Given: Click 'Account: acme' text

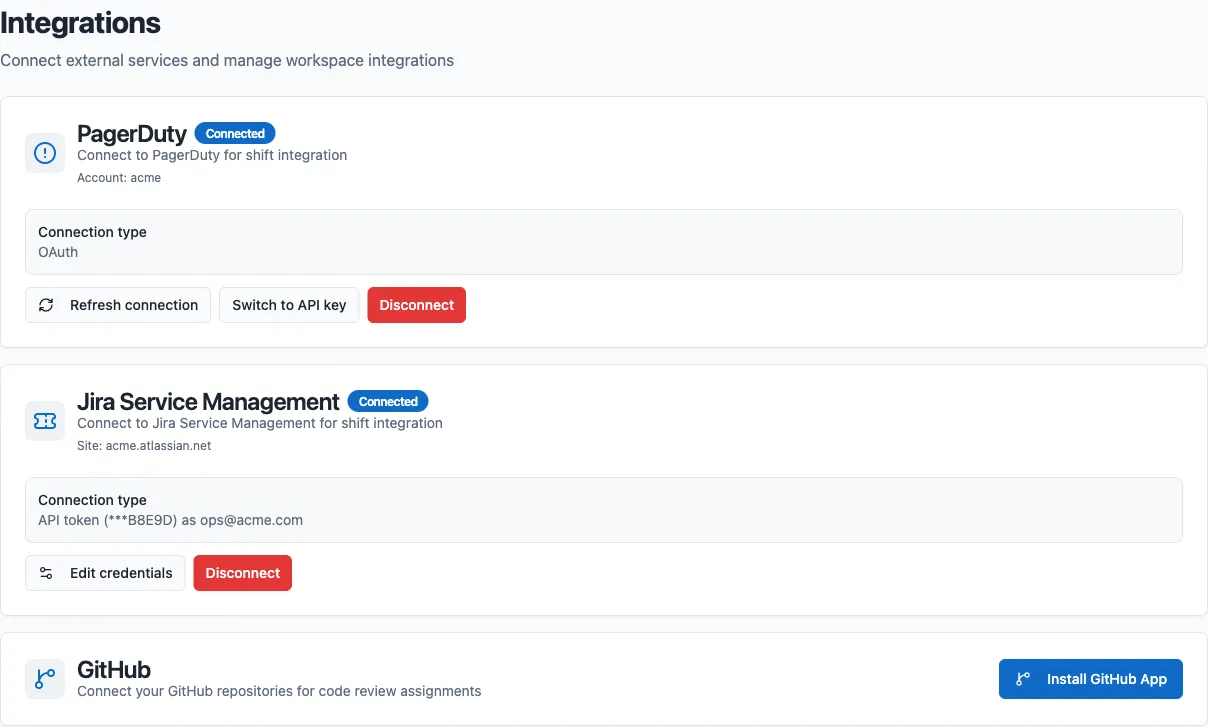Looking at the screenshot, I should (x=119, y=178).
